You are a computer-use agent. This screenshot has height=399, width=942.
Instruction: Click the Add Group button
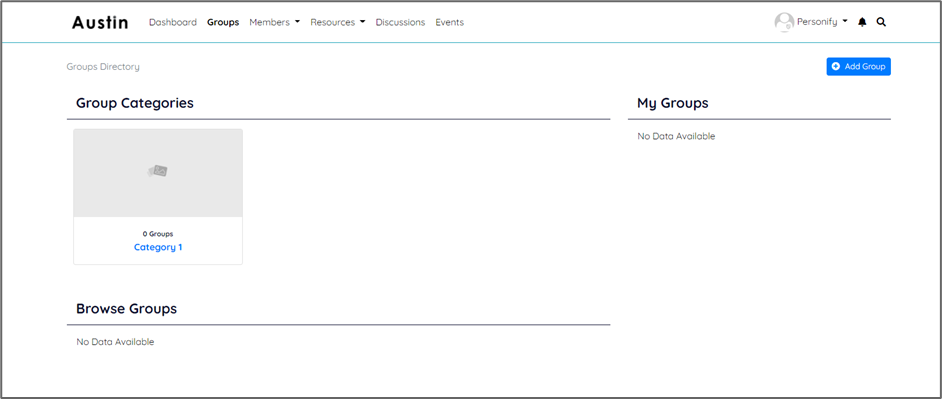(x=858, y=67)
